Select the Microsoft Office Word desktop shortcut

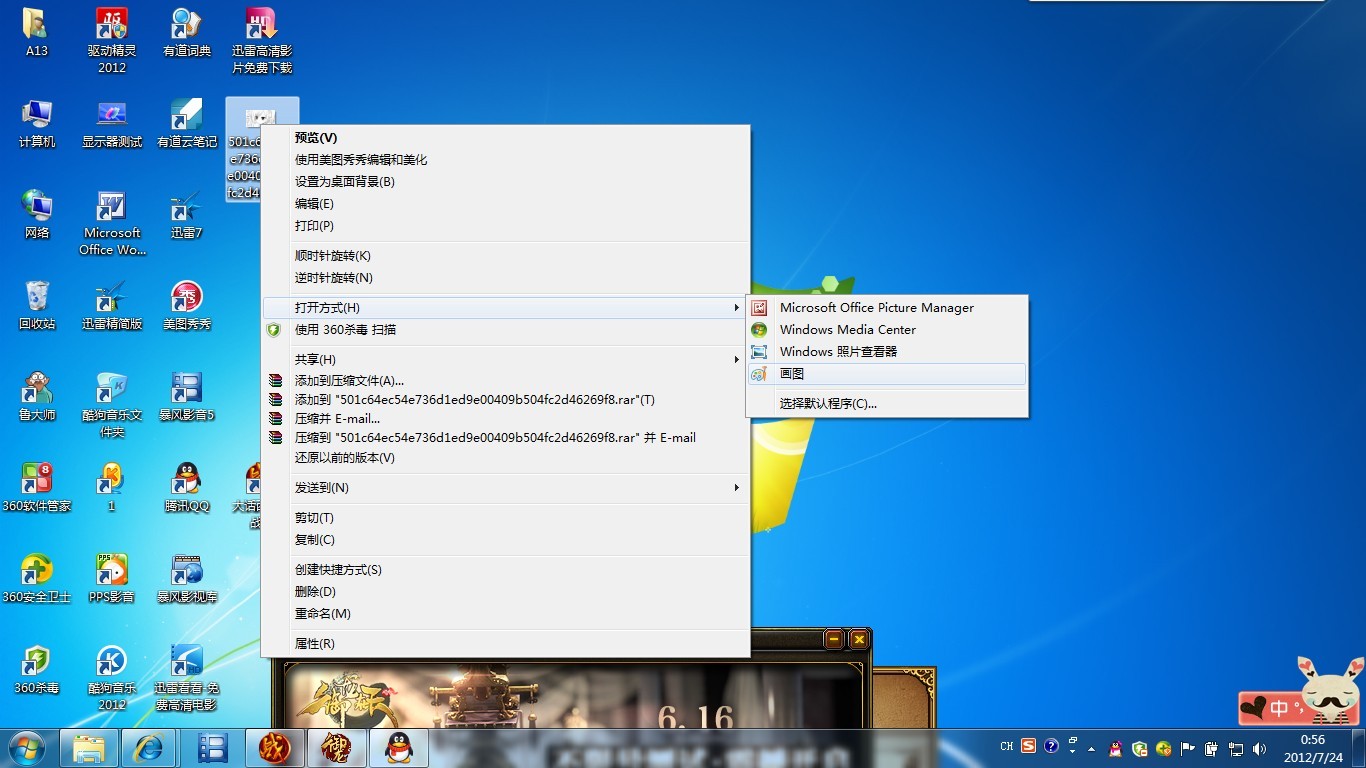pos(112,223)
